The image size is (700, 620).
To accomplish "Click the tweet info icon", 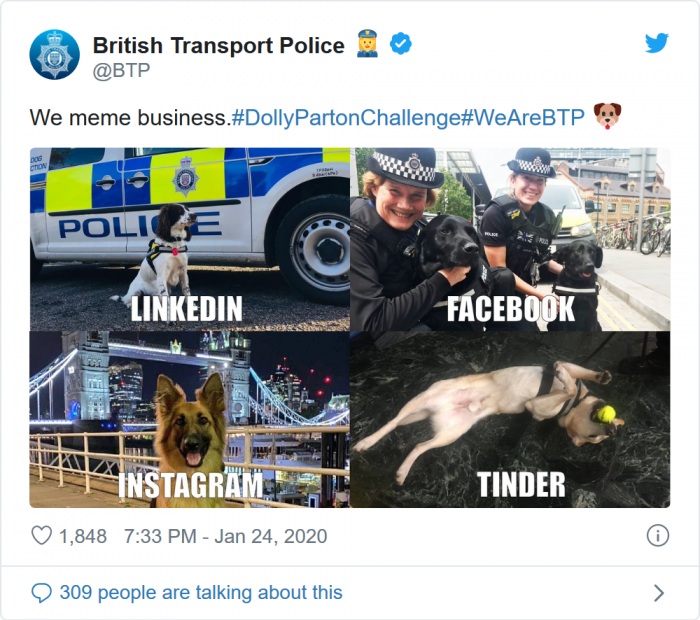I will point(657,536).
